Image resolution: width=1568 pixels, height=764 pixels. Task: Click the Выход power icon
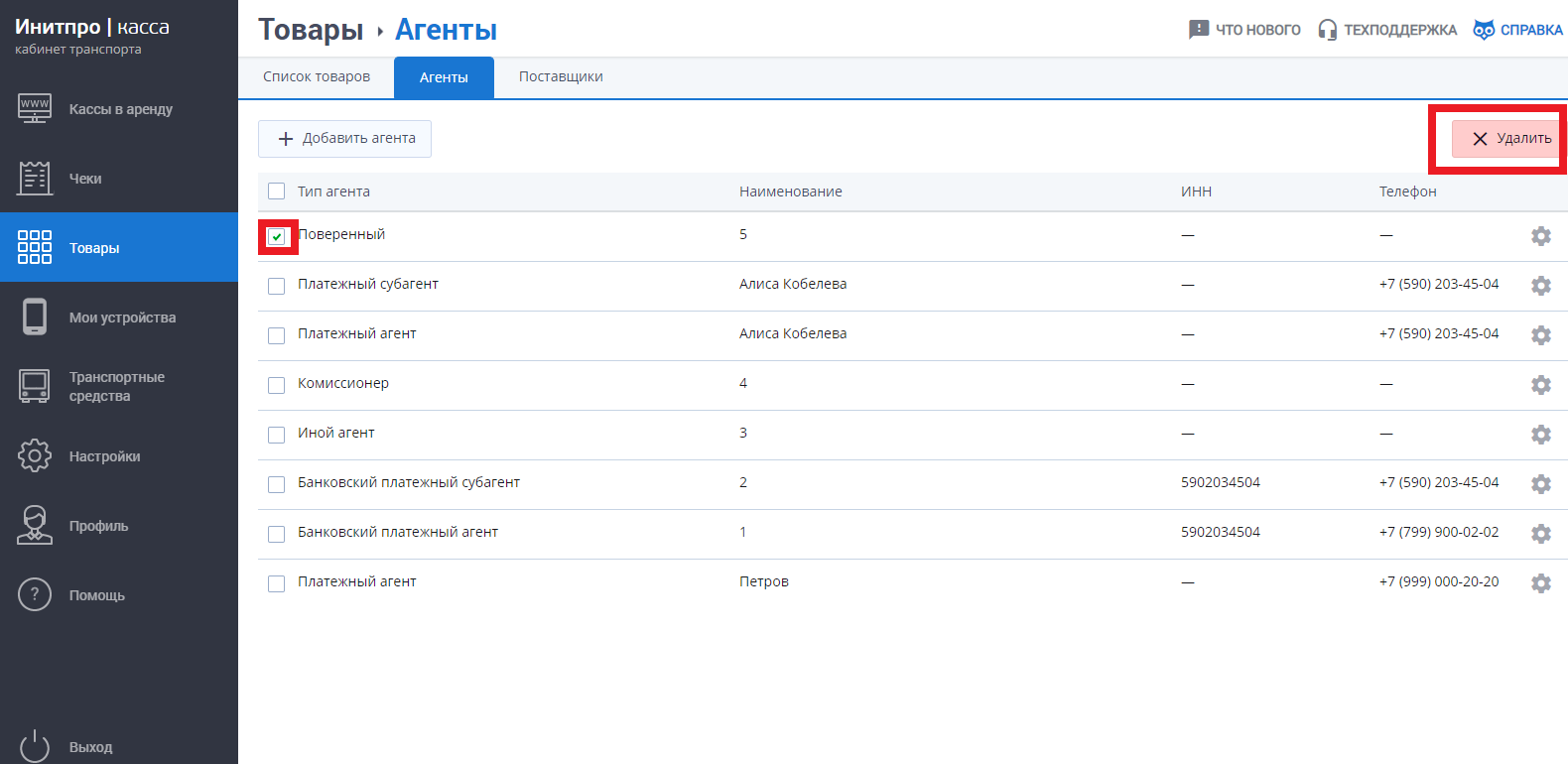pyautogui.click(x=35, y=746)
